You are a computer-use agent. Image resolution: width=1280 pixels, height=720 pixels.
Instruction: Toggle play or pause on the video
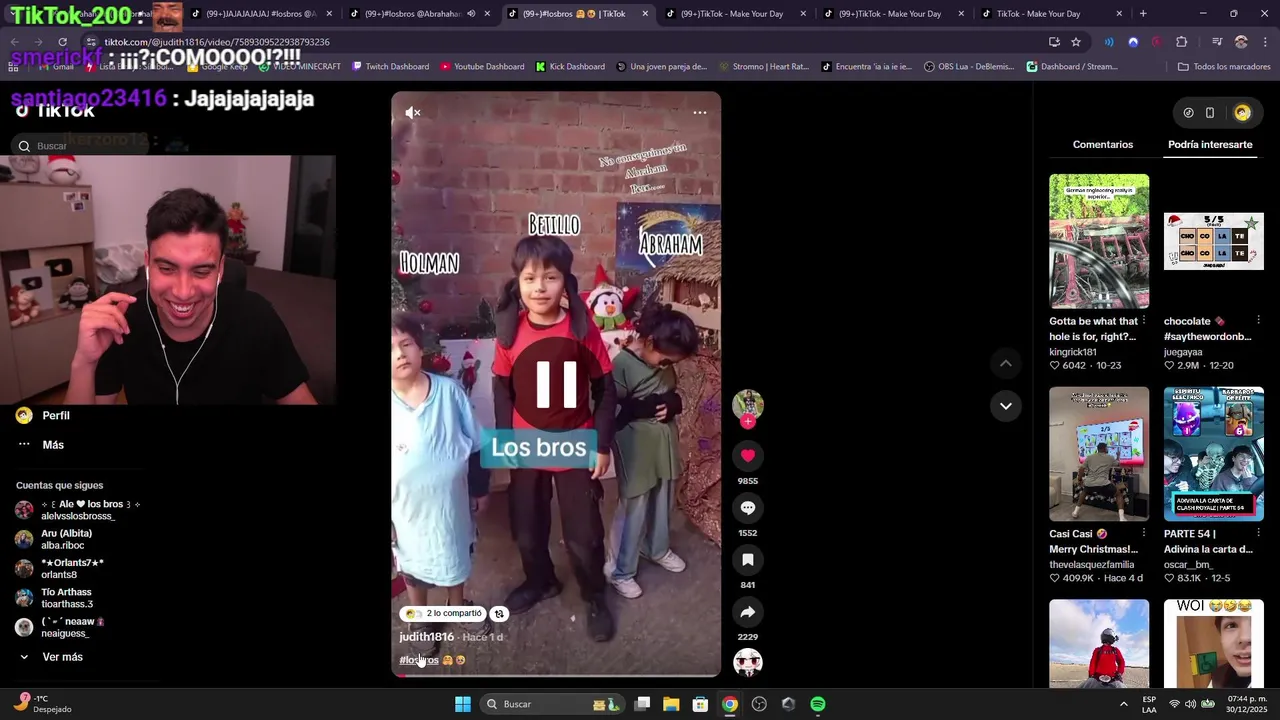556,384
